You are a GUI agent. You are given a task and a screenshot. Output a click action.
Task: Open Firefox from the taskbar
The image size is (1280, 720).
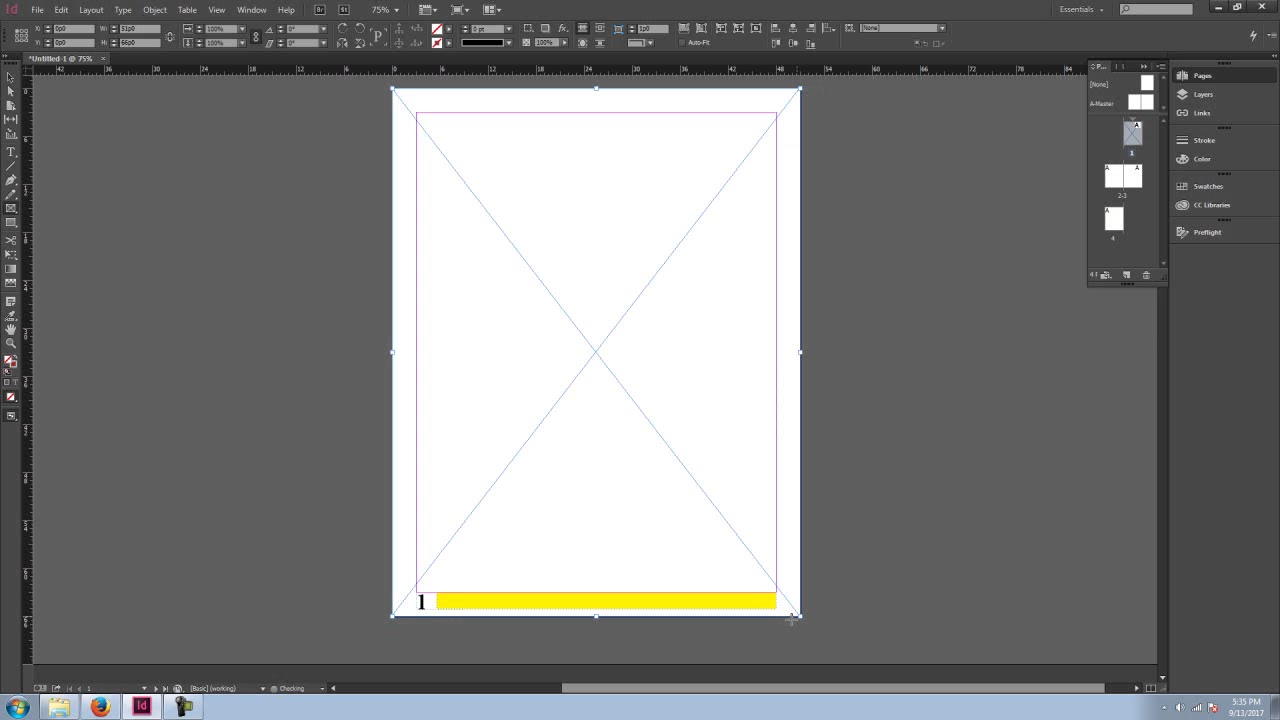100,707
